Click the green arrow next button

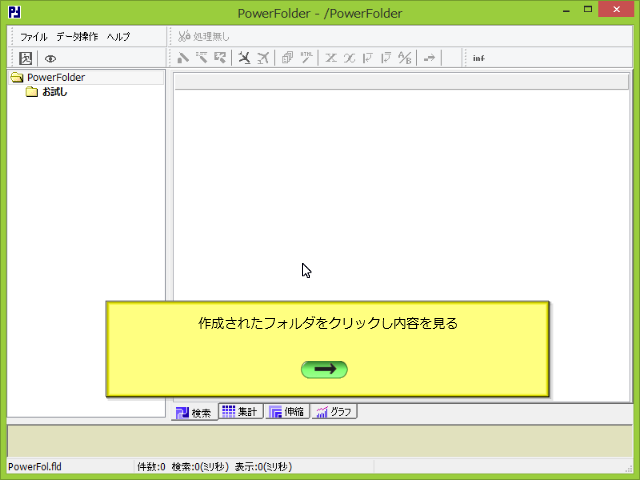[x=324, y=369]
